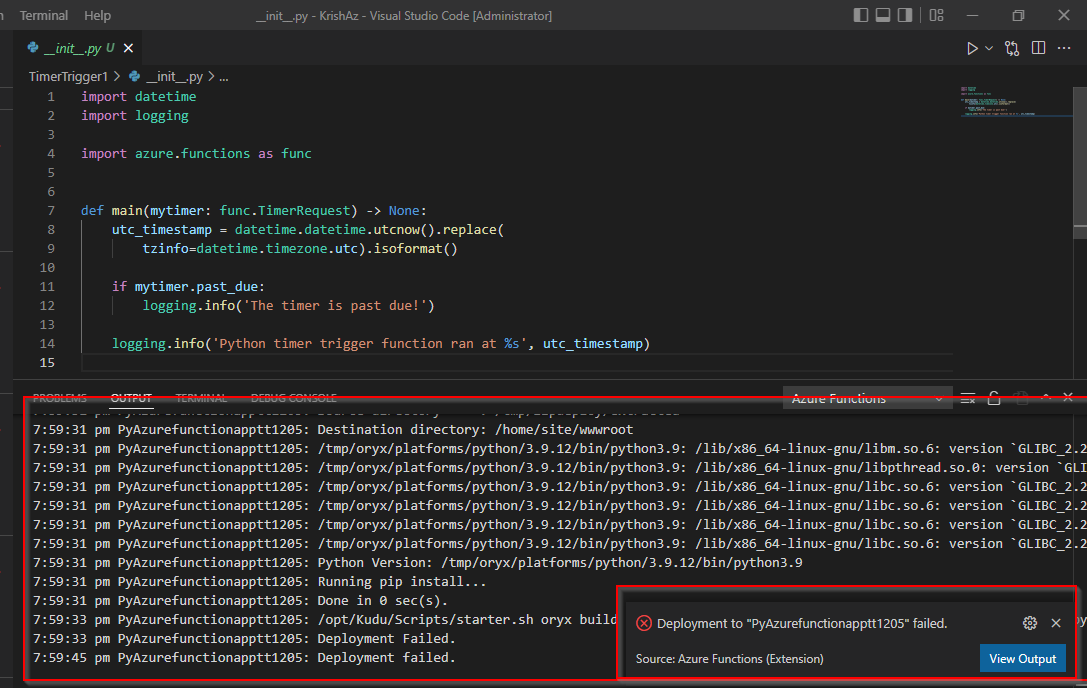Maximize the panel with the chevron-up

(1046, 397)
